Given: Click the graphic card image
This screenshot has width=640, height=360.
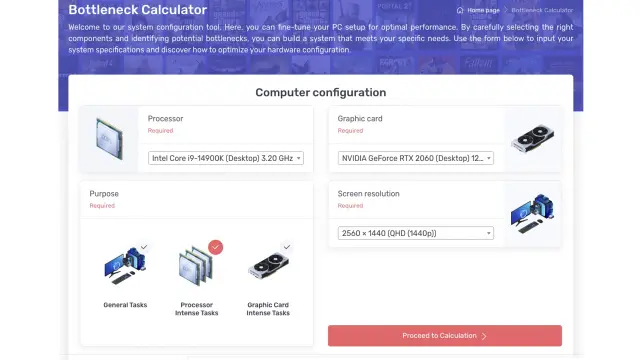Looking at the screenshot, I should (x=532, y=138).
